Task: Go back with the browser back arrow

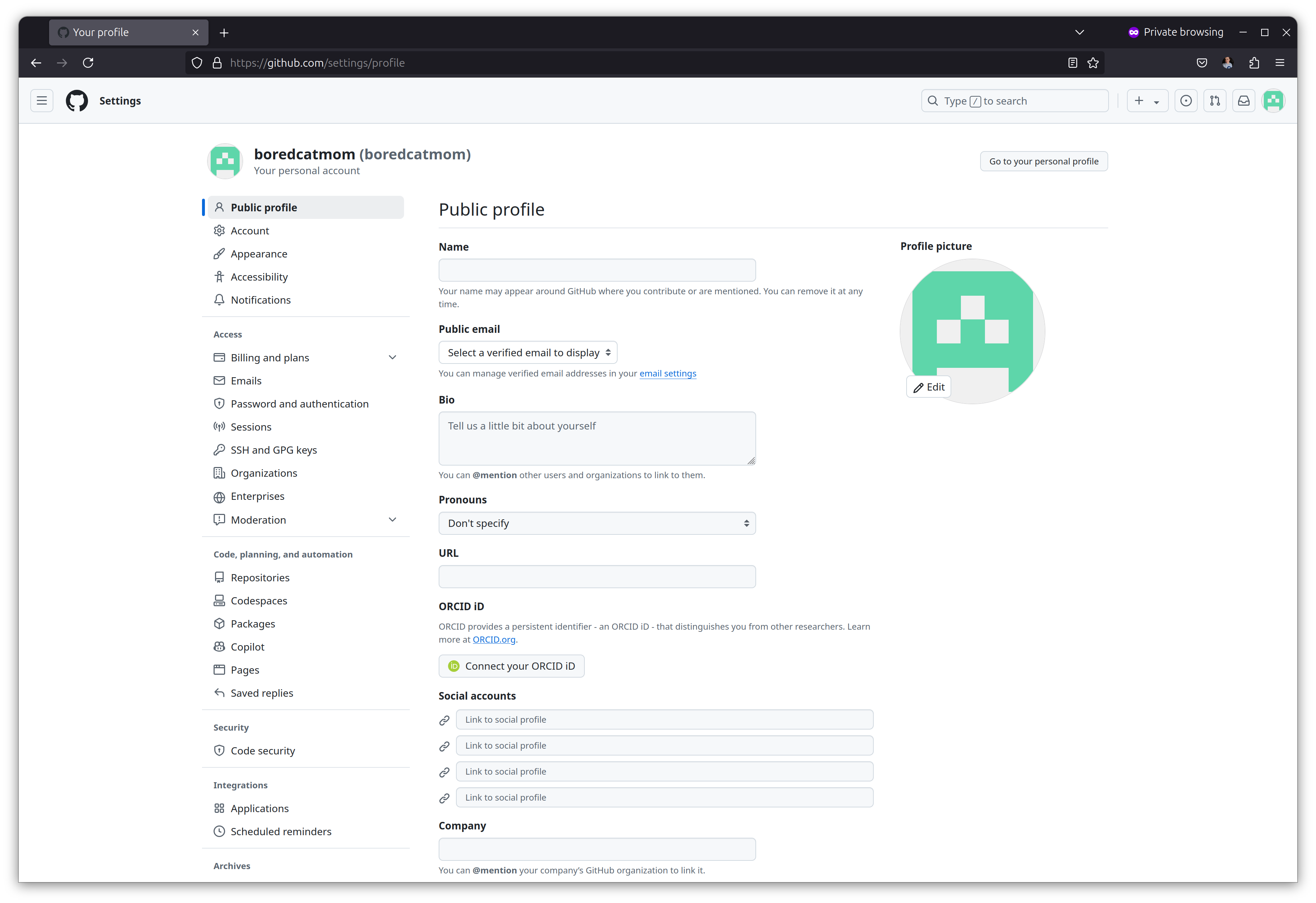Action: [36, 63]
